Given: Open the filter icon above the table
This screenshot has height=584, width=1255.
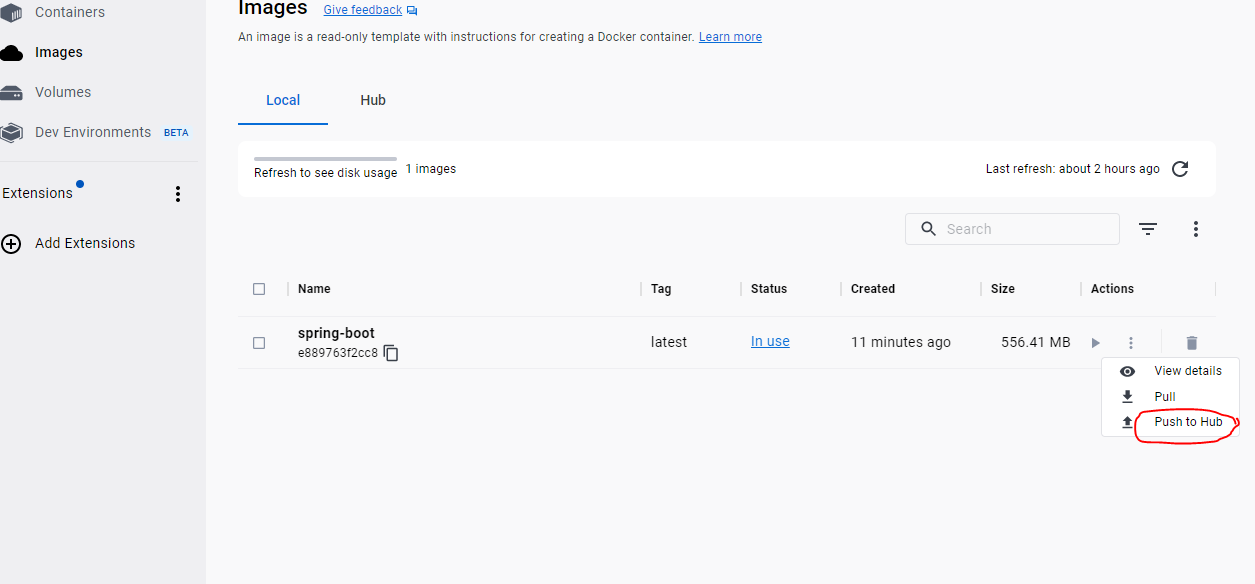Looking at the screenshot, I should click(x=1147, y=229).
